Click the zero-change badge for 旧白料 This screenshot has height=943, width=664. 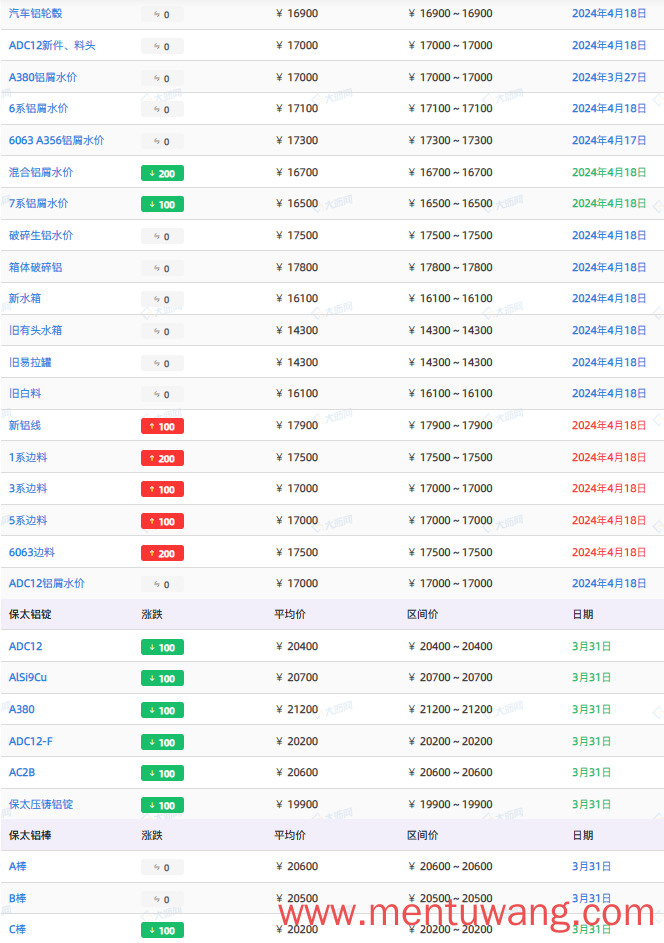pyautogui.click(x=162, y=395)
